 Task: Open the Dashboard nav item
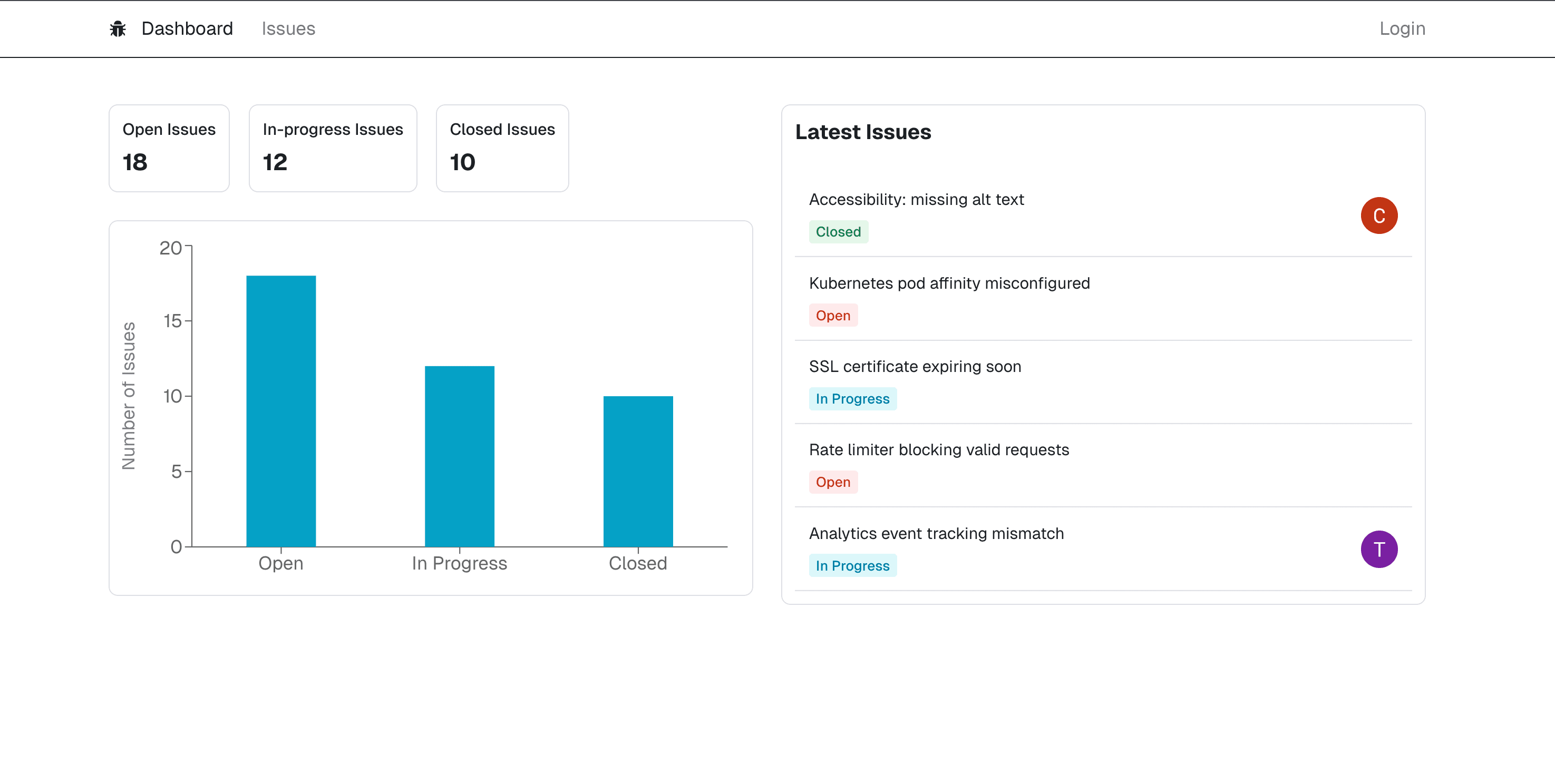click(187, 29)
